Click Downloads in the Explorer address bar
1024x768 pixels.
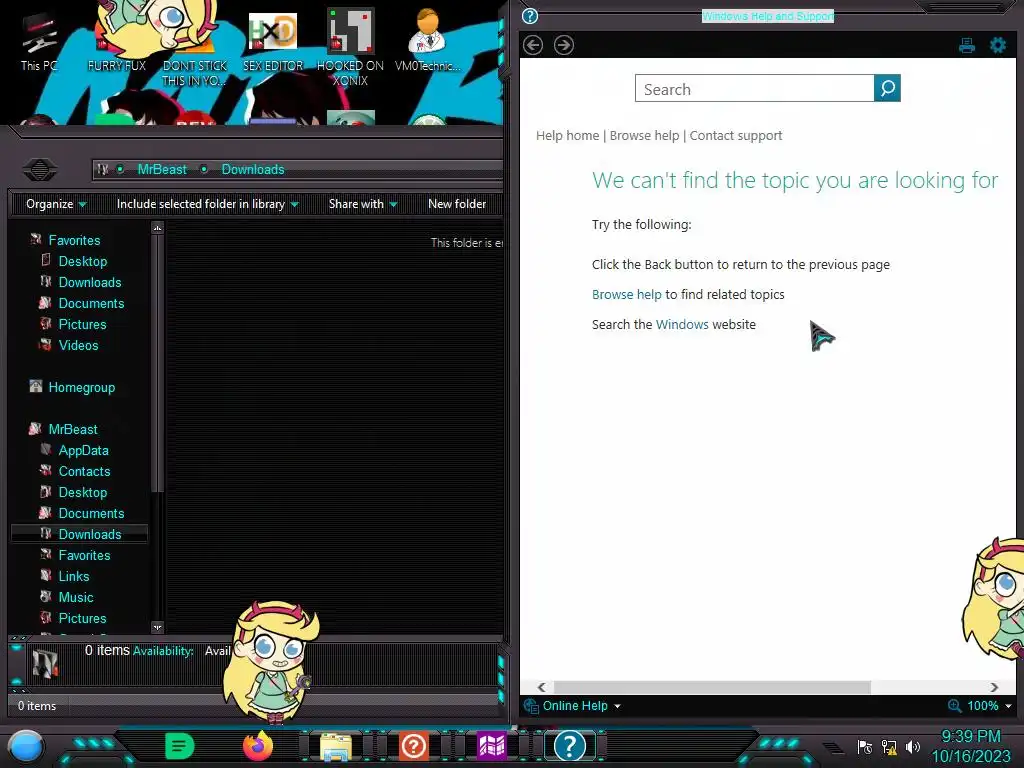coord(253,169)
